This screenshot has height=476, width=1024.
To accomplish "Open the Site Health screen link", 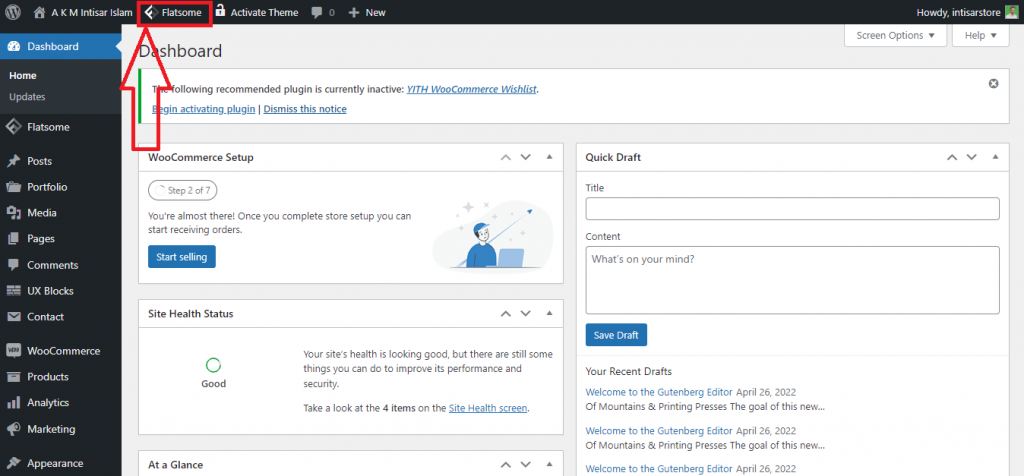I will pos(488,408).
